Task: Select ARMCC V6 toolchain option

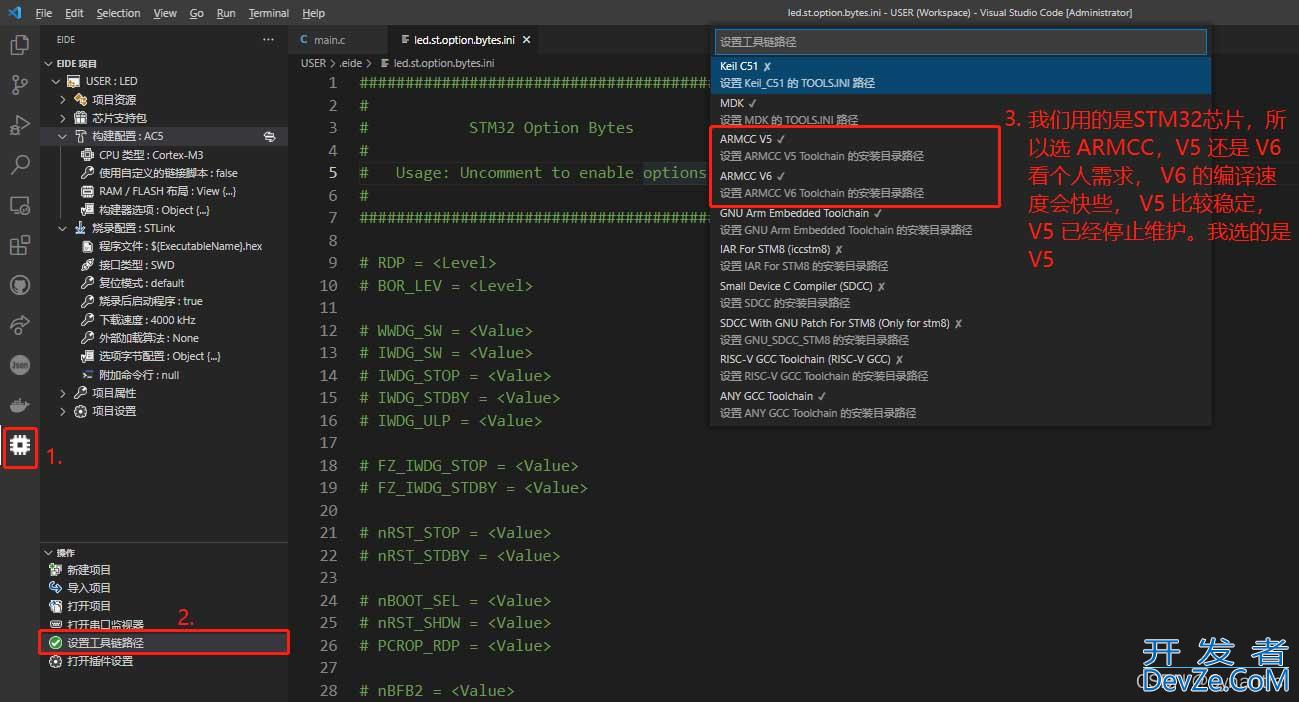Action: [960, 184]
